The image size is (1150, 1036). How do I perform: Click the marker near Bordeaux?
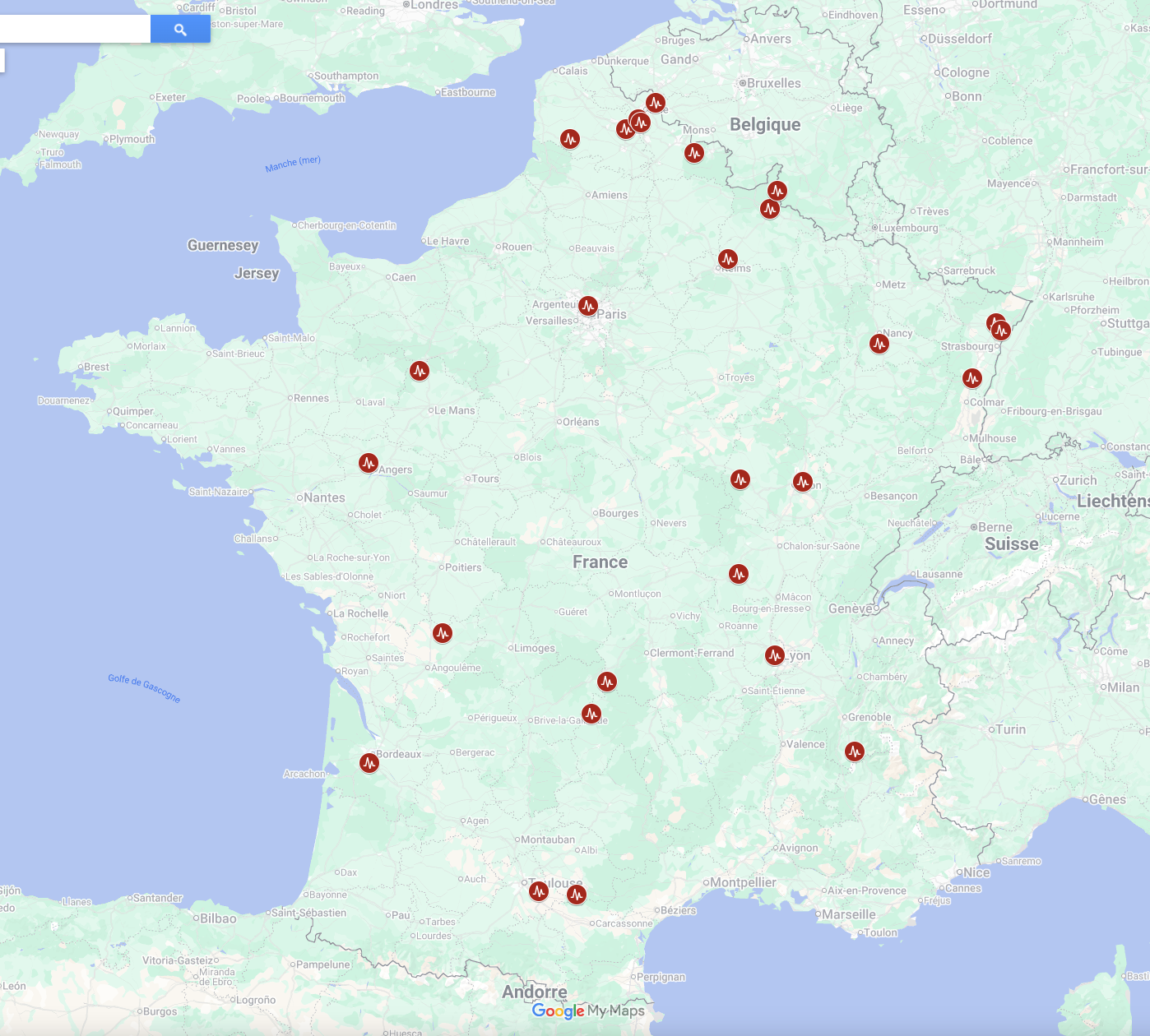pos(369,764)
